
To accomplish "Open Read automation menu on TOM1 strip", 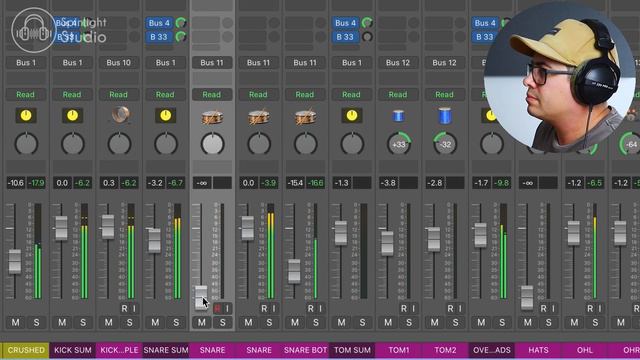I will tap(398, 95).
